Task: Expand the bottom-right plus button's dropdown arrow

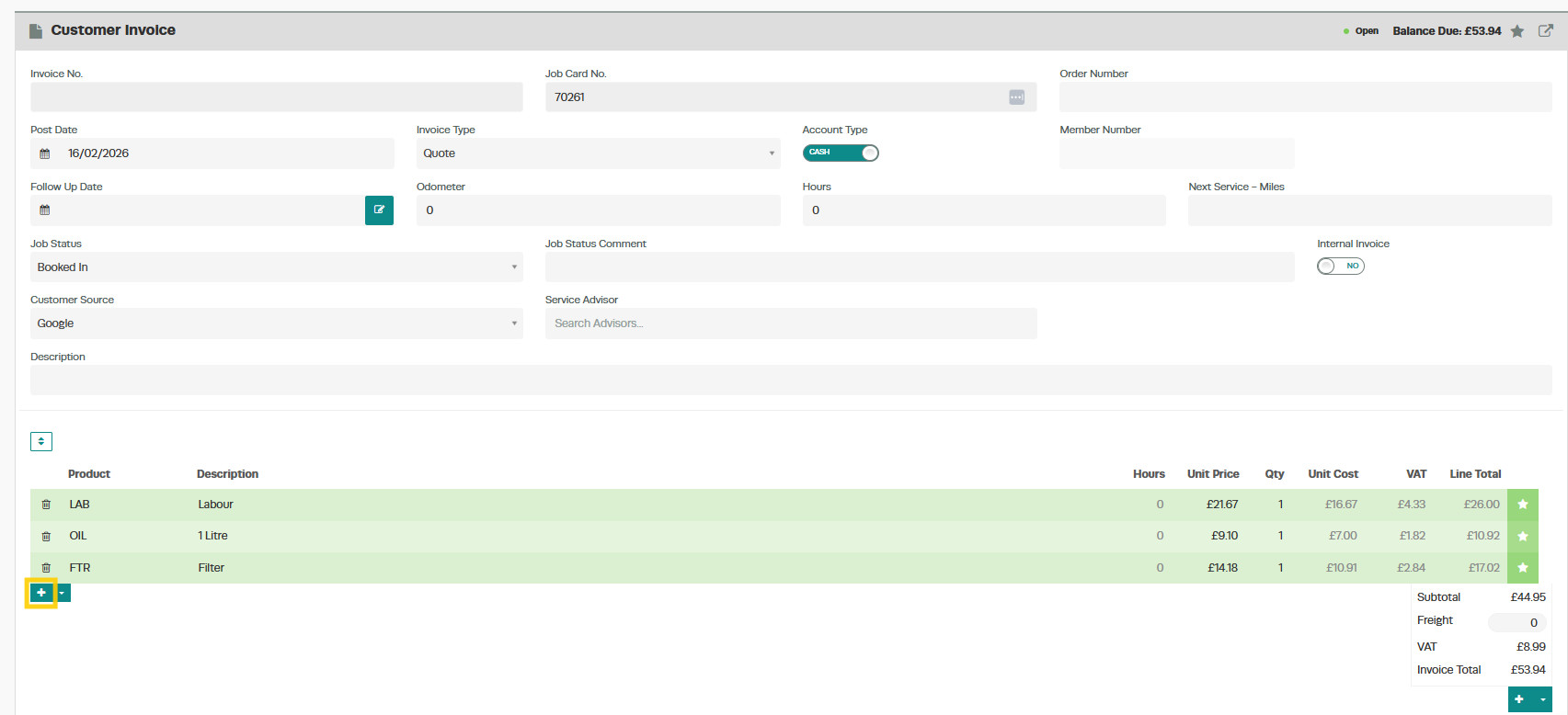Action: coord(1543,699)
